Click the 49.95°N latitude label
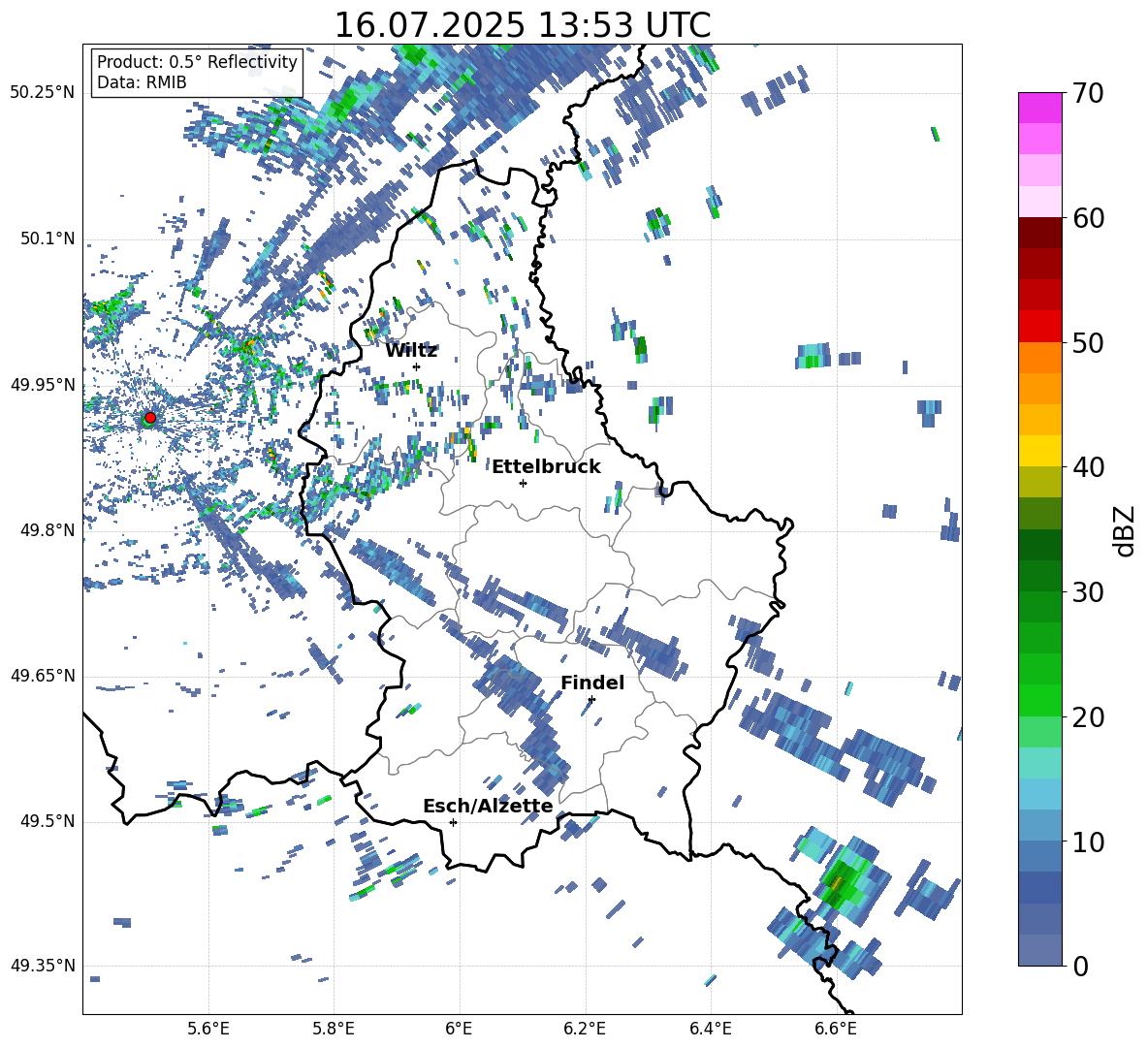The image size is (1148, 1048). tap(43, 385)
